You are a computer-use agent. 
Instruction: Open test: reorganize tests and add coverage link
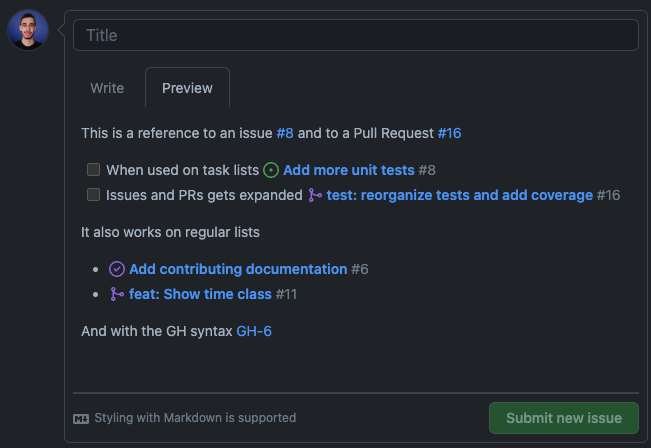[x=459, y=195]
